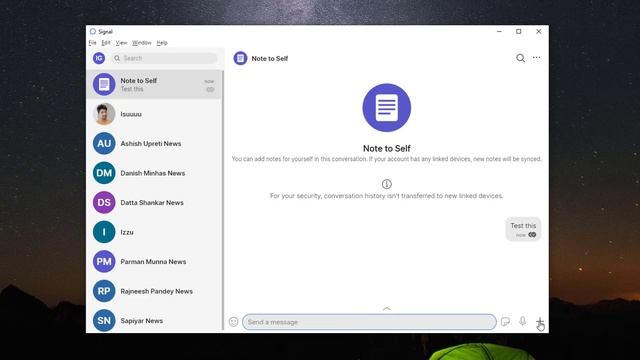
Task: Search within the Note to Self conversation
Action: (x=520, y=58)
